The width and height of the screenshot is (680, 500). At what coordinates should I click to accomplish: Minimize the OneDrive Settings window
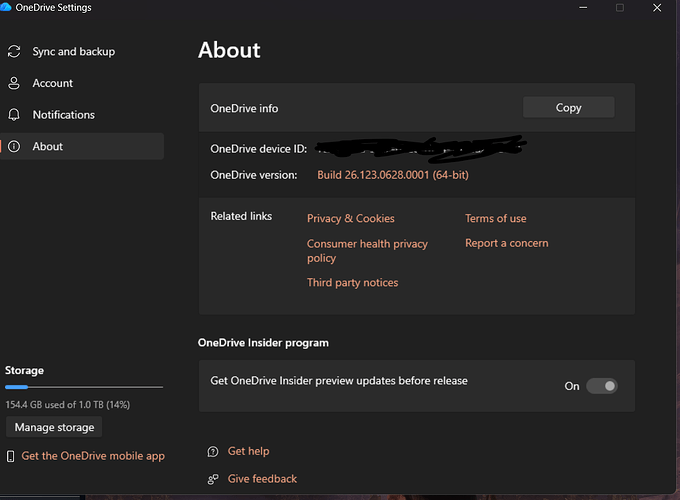tap(583, 8)
